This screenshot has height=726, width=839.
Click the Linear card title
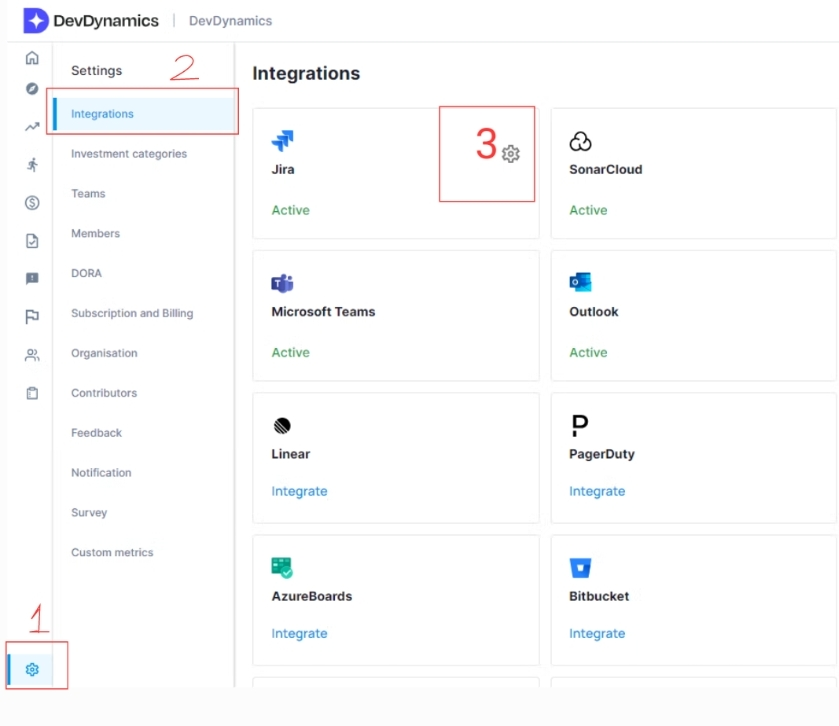[x=291, y=454]
